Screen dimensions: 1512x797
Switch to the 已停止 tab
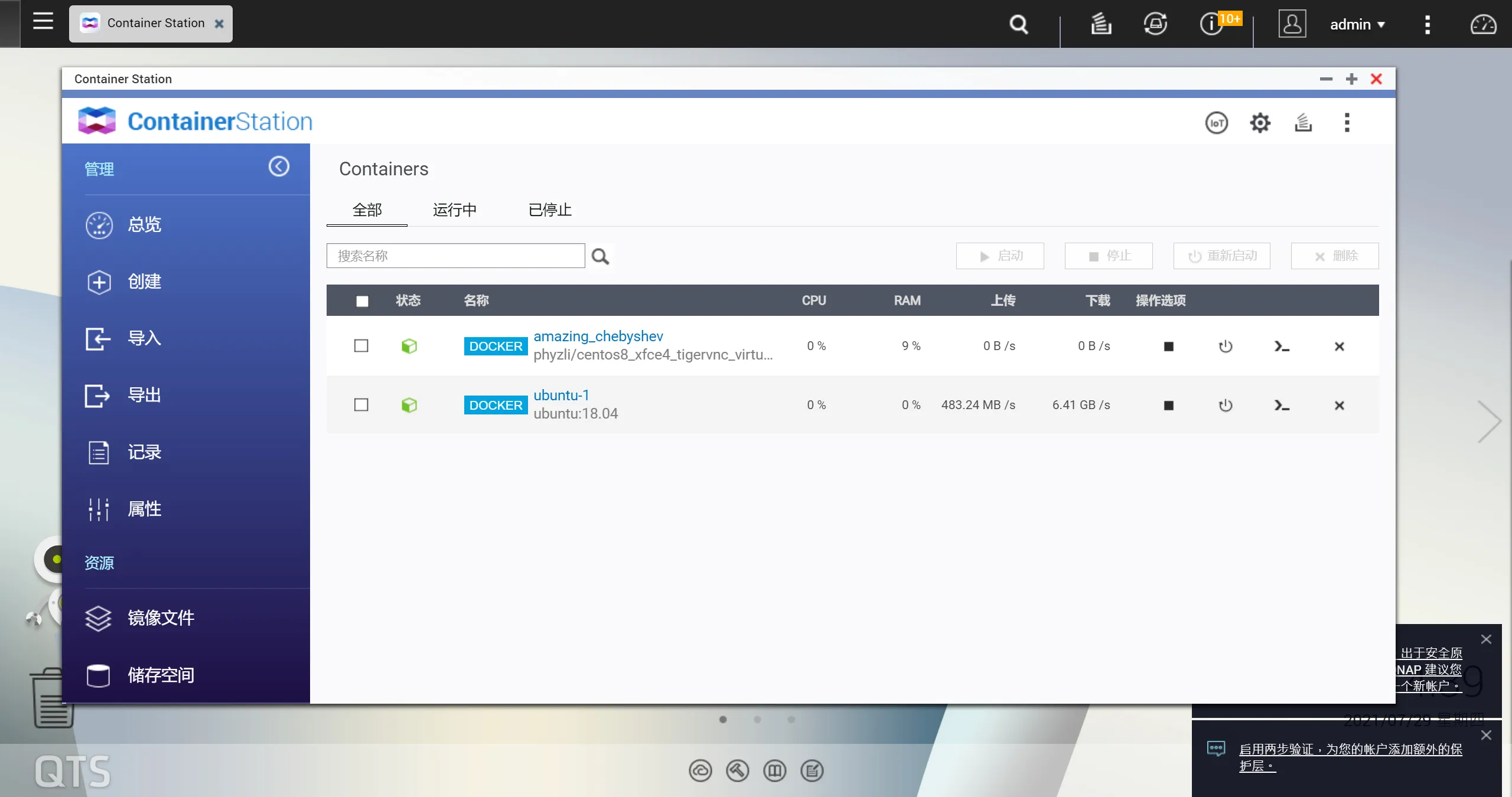pos(549,210)
